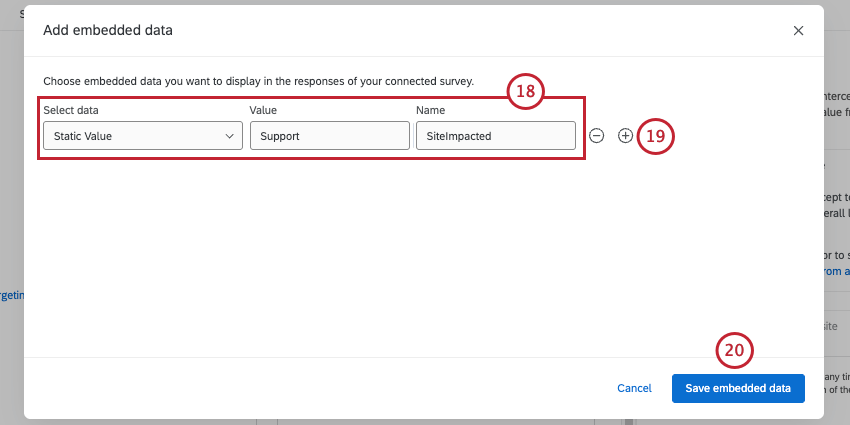
Task: Click the Value label above Support
Action: (x=263, y=110)
